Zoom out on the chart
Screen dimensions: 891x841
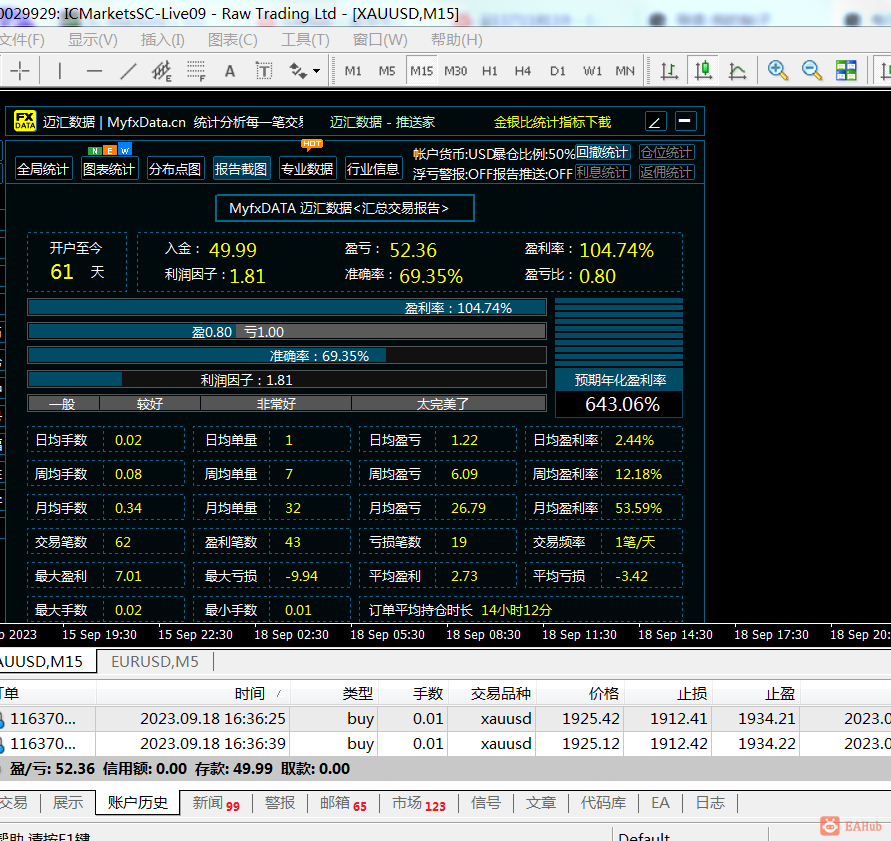point(811,71)
